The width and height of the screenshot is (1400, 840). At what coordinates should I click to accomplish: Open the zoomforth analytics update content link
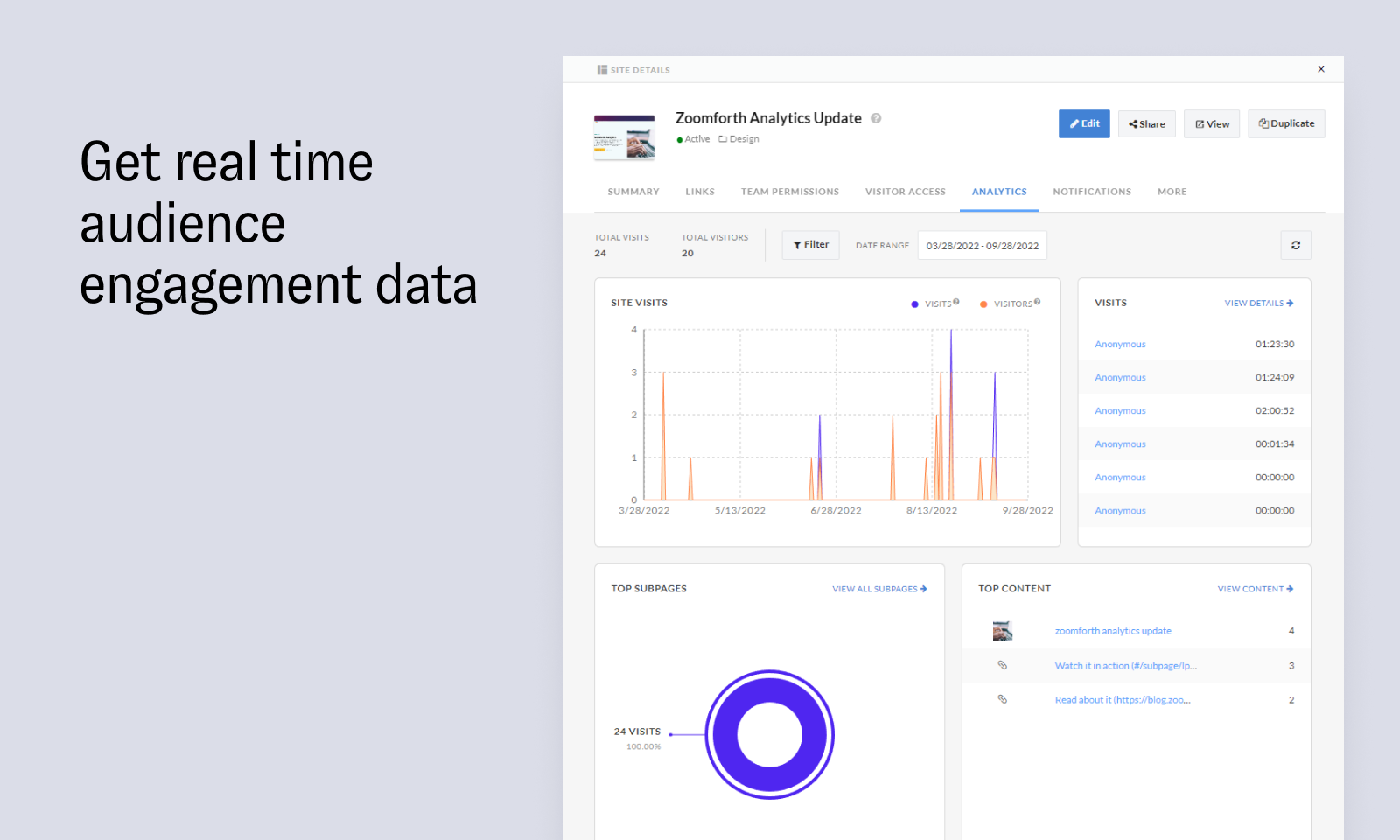[x=1113, y=631]
